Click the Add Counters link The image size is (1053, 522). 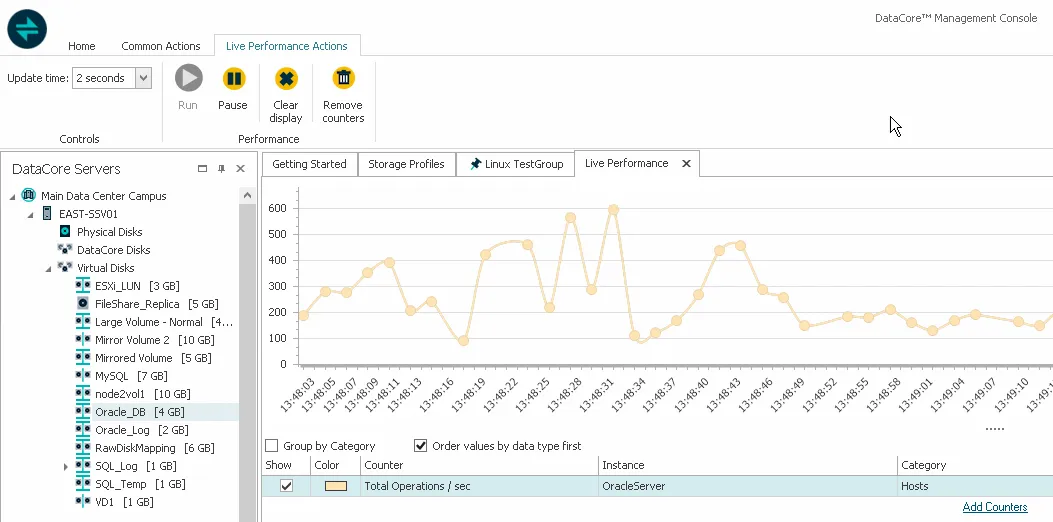pos(995,507)
